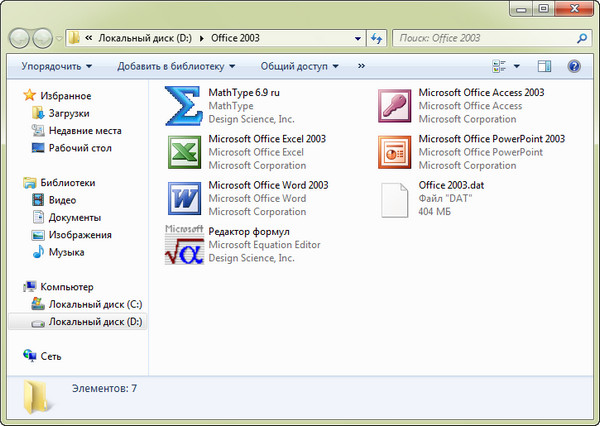
Task: Open the view options dropdown arrow
Action: pyautogui.click(x=517, y=67)
